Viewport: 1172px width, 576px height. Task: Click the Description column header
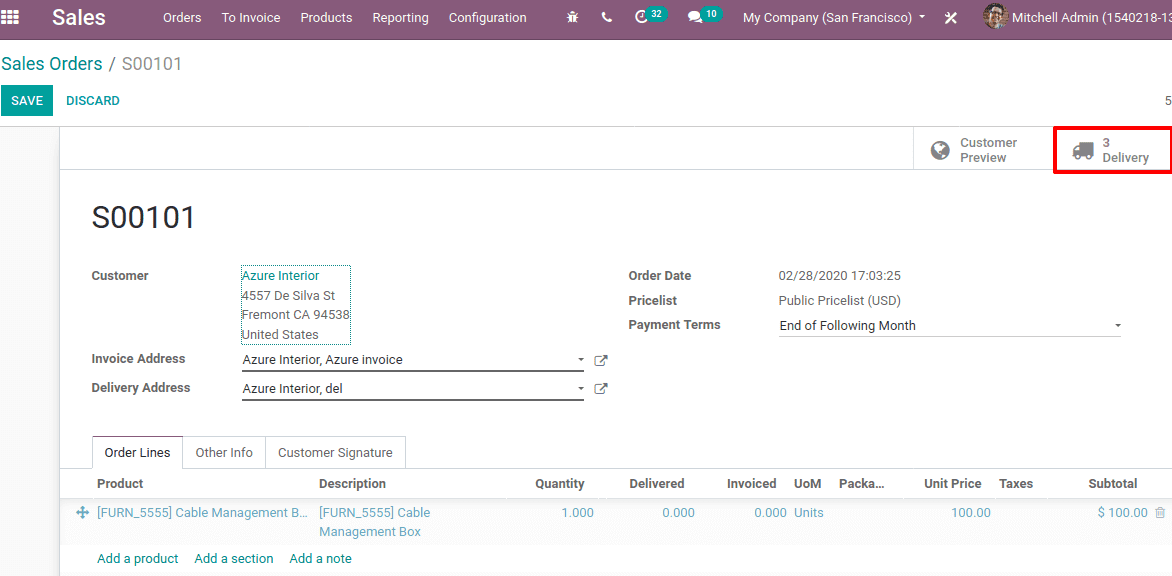click(352, 484)
